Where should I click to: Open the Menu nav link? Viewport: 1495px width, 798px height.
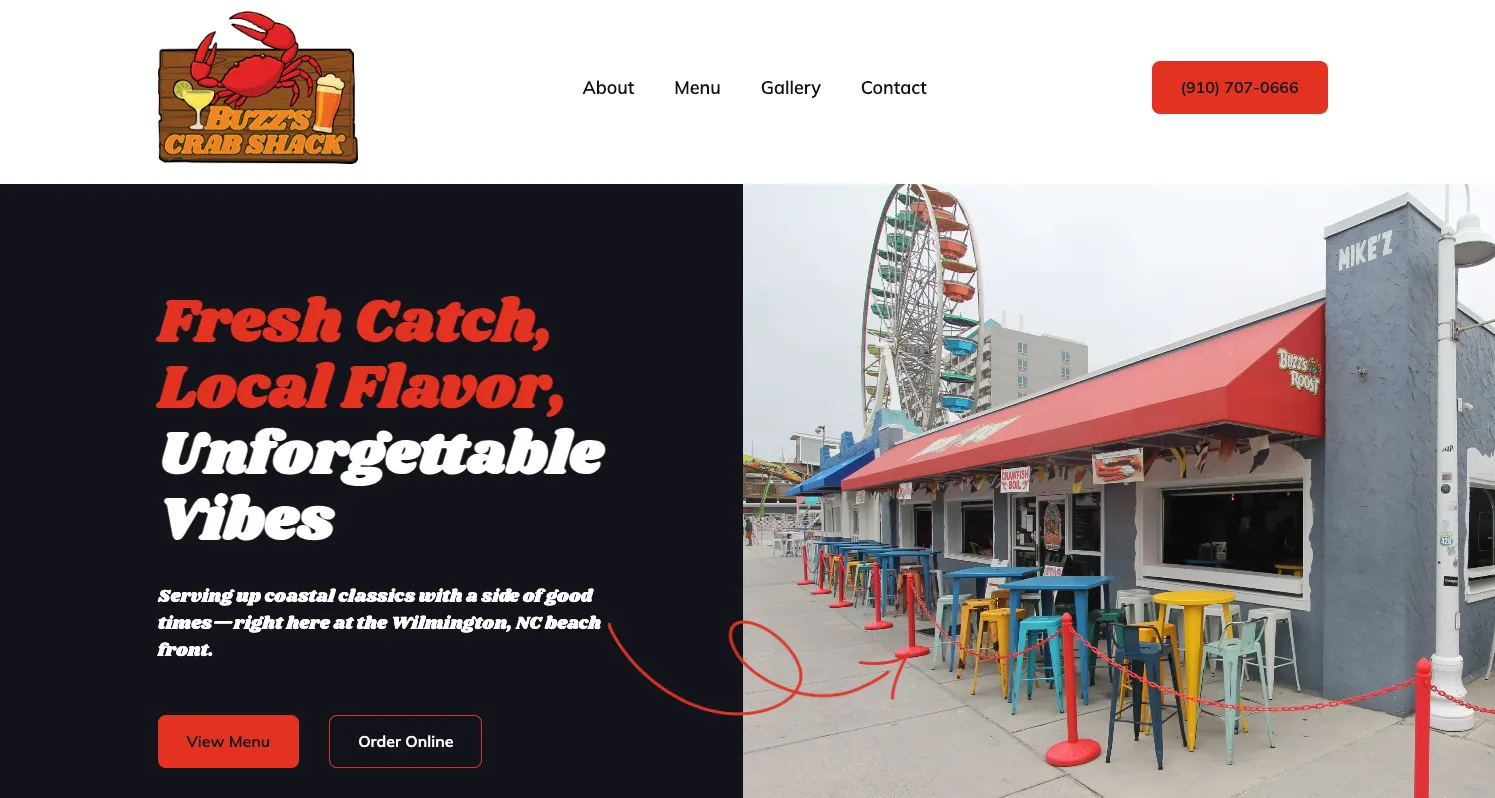(x=697, y=88)
